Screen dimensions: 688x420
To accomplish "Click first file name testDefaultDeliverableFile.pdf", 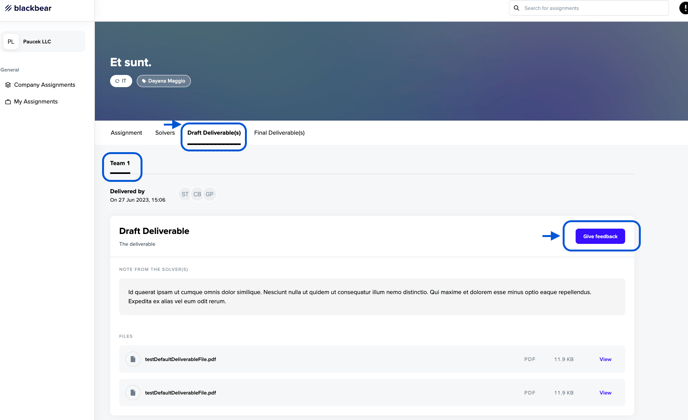I will (x=180, y=359).
